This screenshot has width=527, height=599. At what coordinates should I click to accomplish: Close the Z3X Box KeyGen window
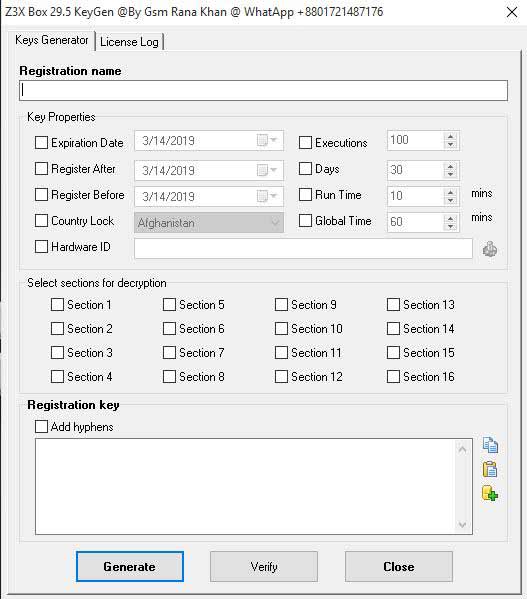coord(512,12)
